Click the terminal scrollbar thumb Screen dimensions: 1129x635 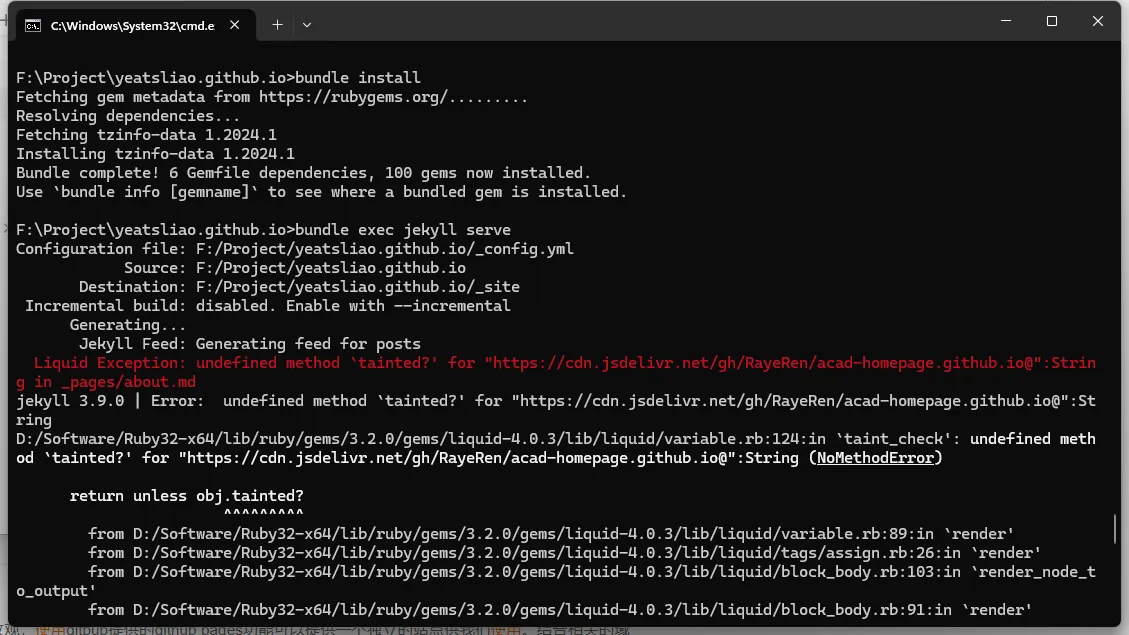pos(1116,525)
